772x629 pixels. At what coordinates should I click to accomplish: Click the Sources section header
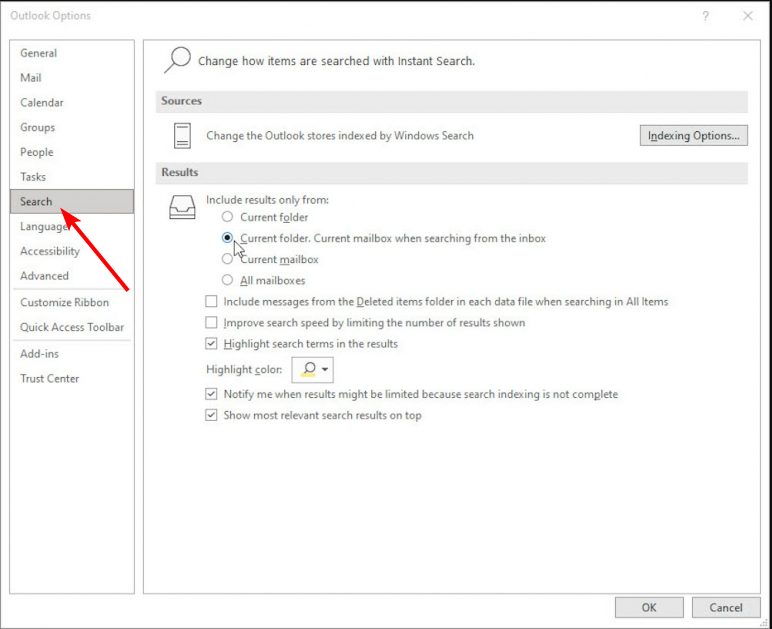point(452,101)
